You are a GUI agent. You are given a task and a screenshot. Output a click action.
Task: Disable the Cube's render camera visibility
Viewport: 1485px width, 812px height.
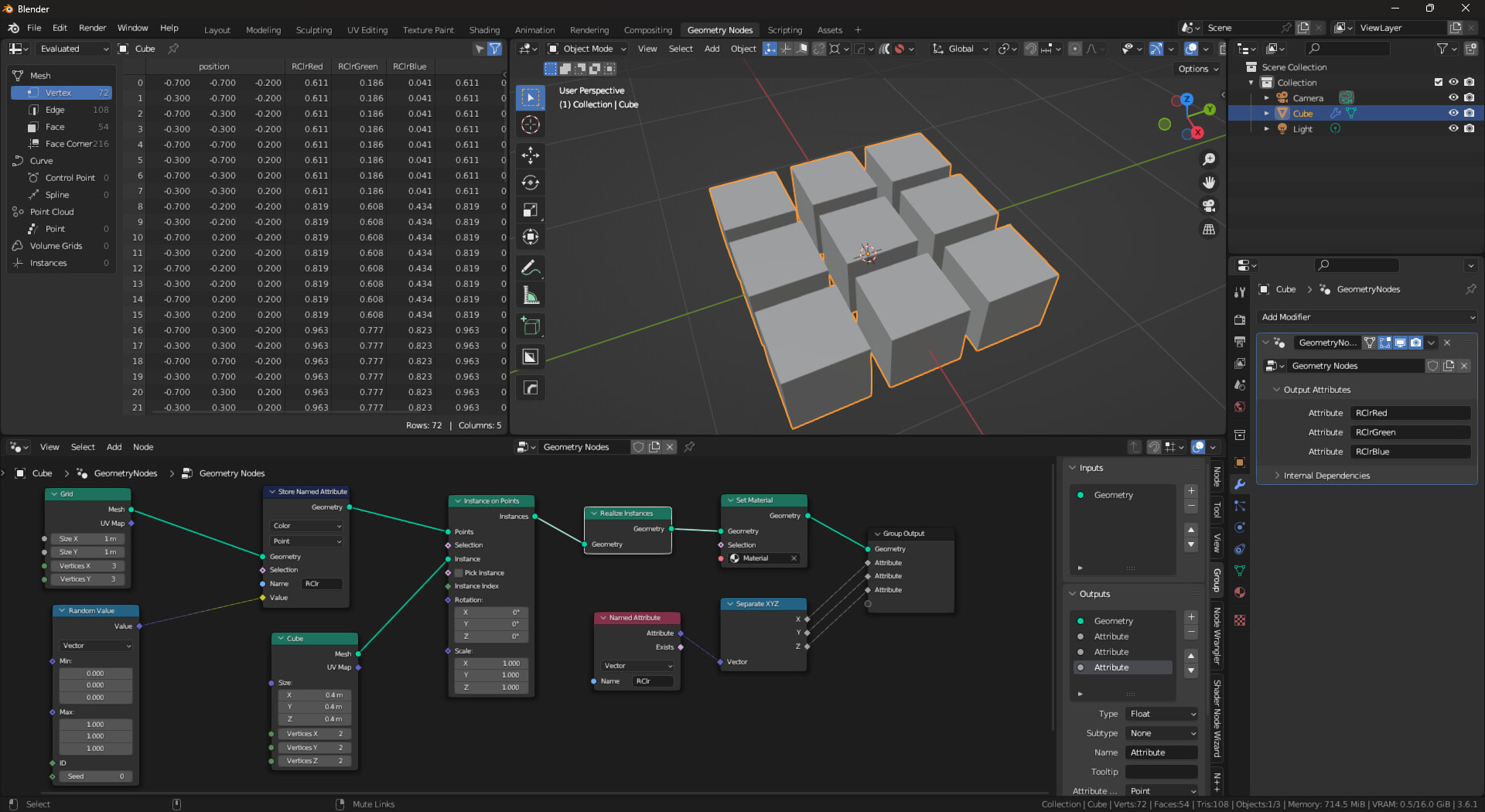pyautogui.click(x=1470, y=113)
